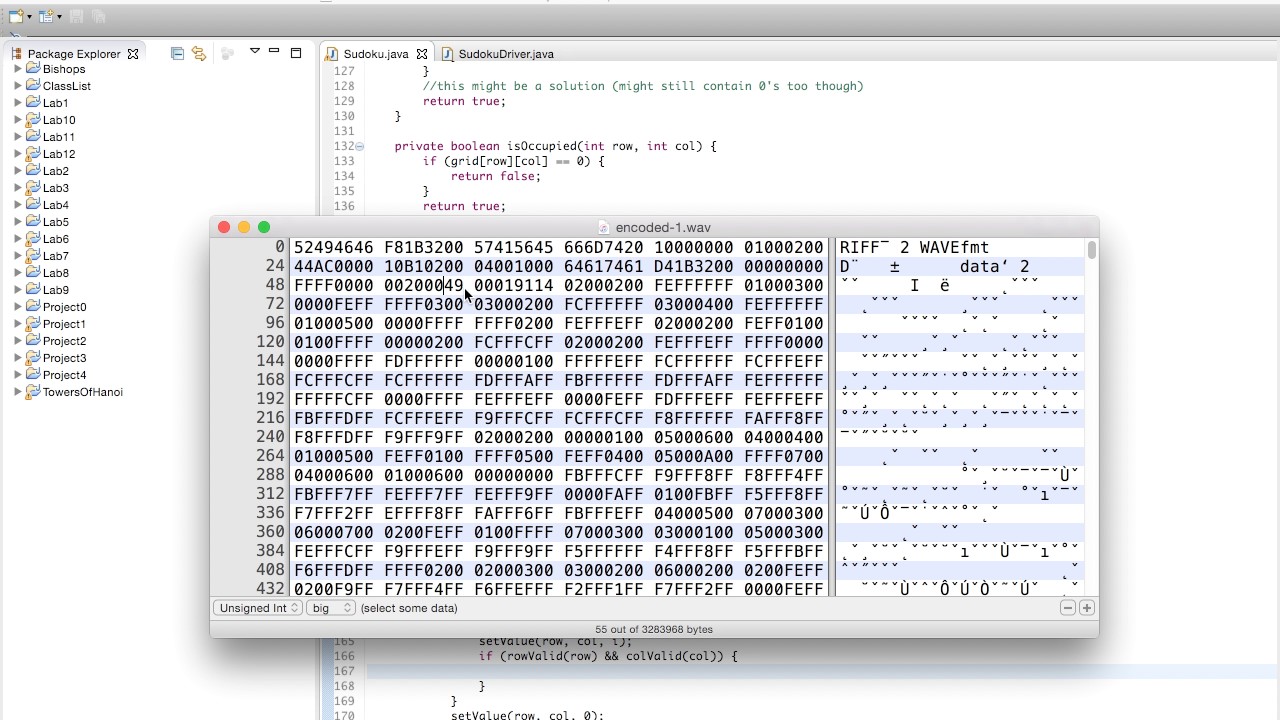Click the hex editor vertical scrollbar
Viewport: 1280px width, 720px height.
tap(1092, 250)
